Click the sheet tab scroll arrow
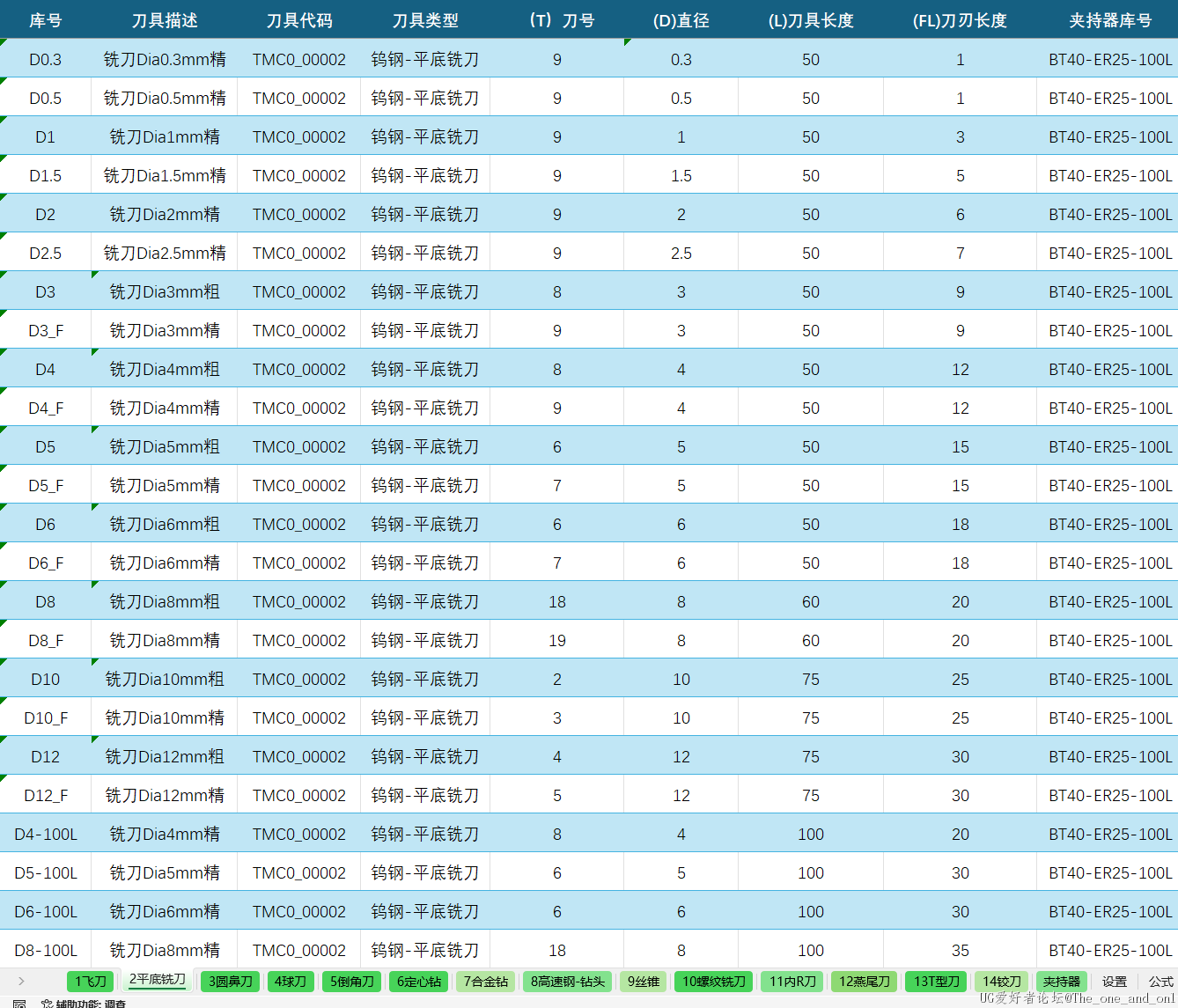The height and width of the screenshot is (1008, 1178). pos(21,981)
